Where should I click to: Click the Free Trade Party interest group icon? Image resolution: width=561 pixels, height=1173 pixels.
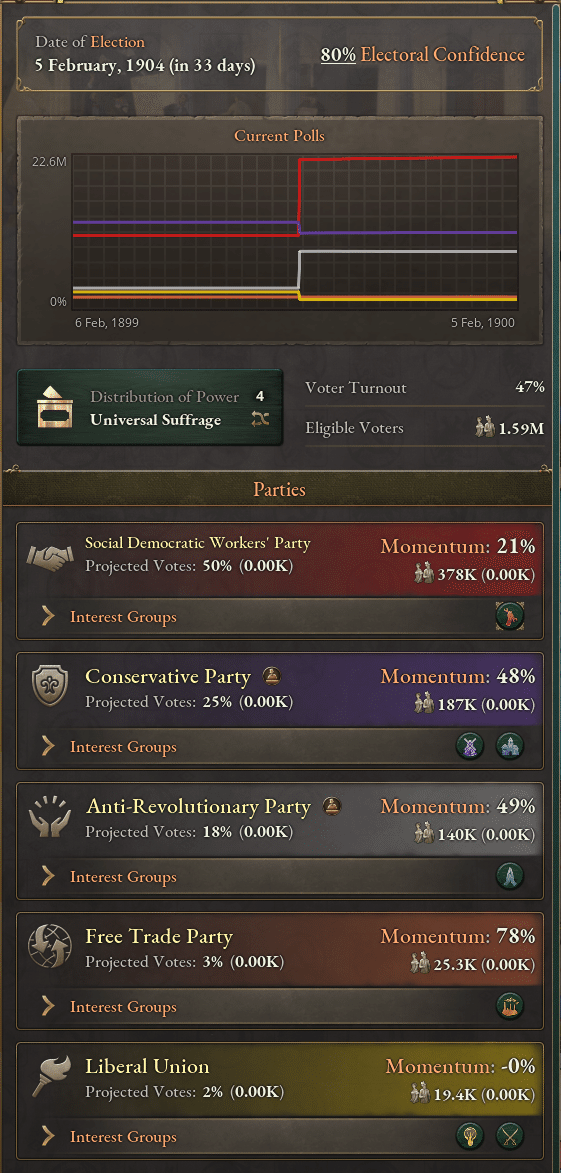(x=510, y=1006)
